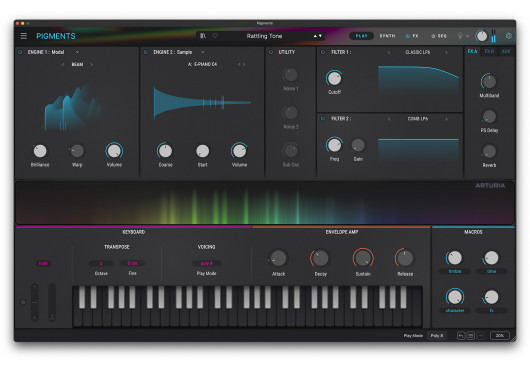Click the undo icon in status bar

461,336
